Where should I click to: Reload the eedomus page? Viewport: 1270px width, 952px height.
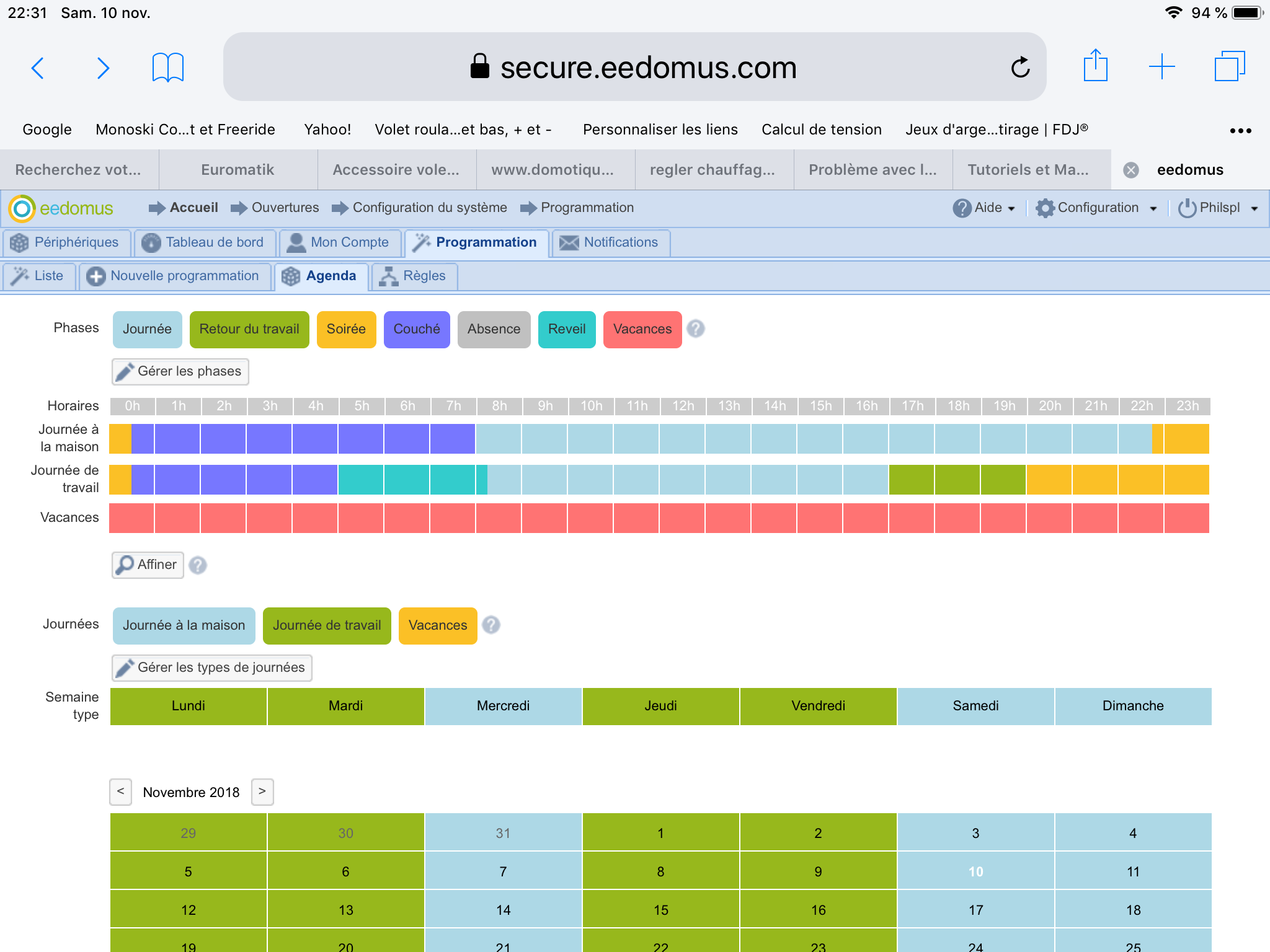pyautogui.click(x=1020, y=67)
